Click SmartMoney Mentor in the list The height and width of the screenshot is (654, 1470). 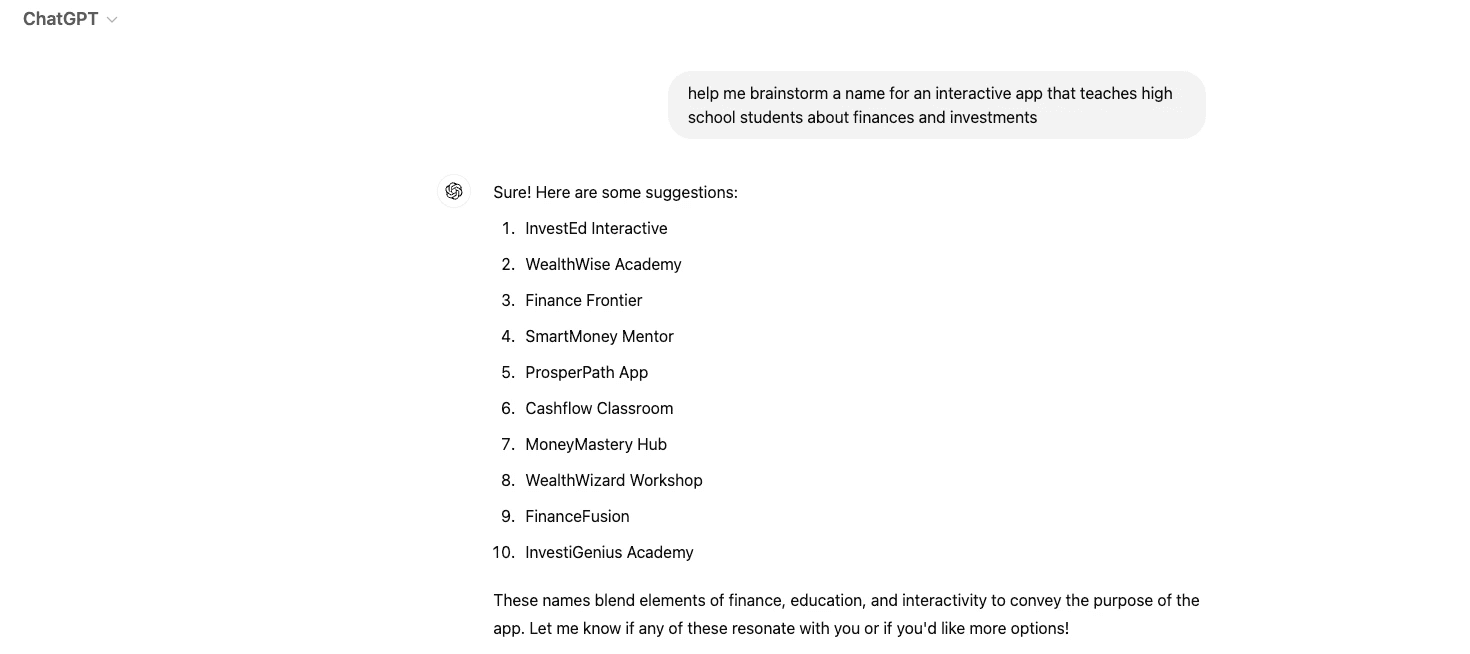599,336
